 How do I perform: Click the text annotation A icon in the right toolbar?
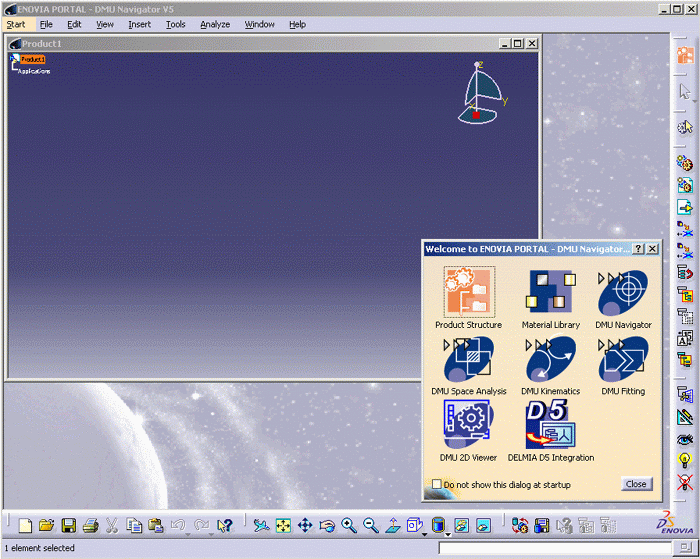(685, 338)
